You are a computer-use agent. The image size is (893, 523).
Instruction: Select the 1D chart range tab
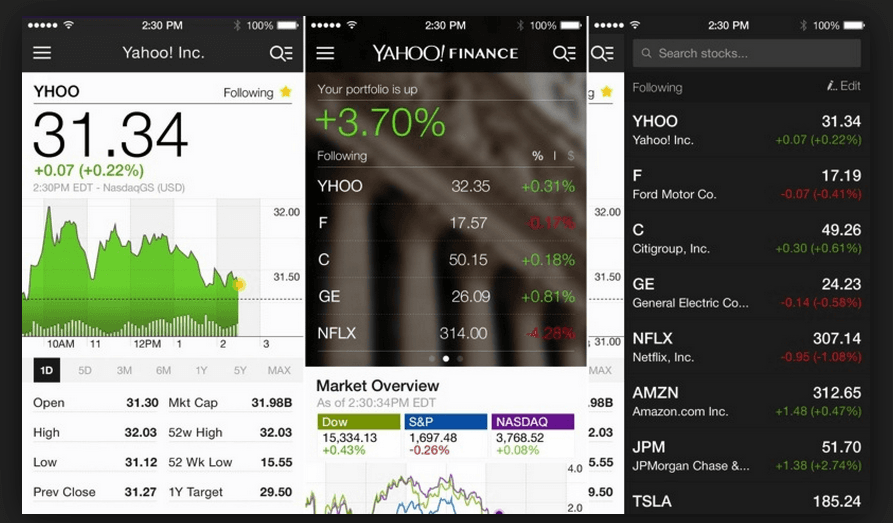46,370
